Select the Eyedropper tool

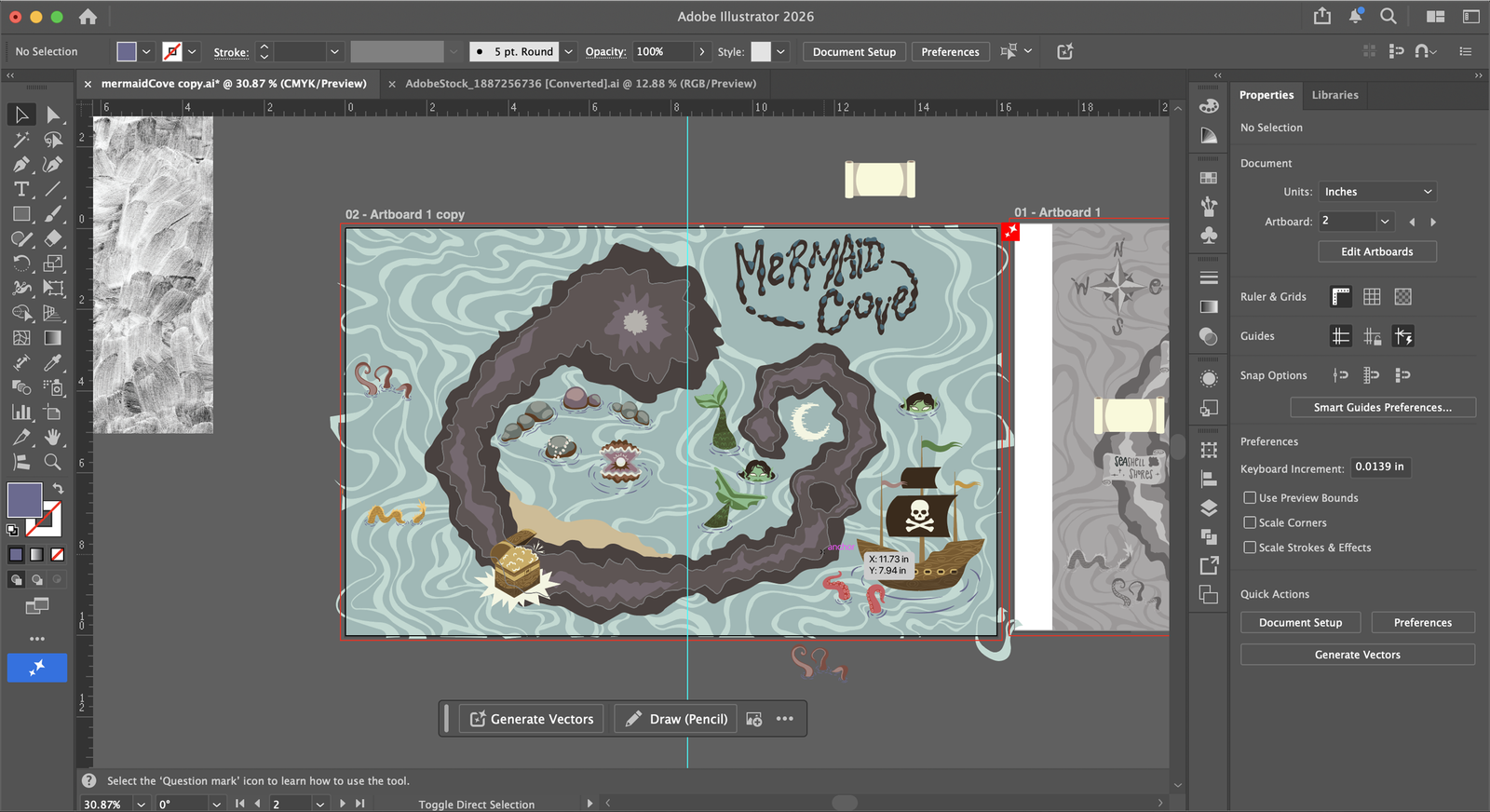tap(53, 362)
